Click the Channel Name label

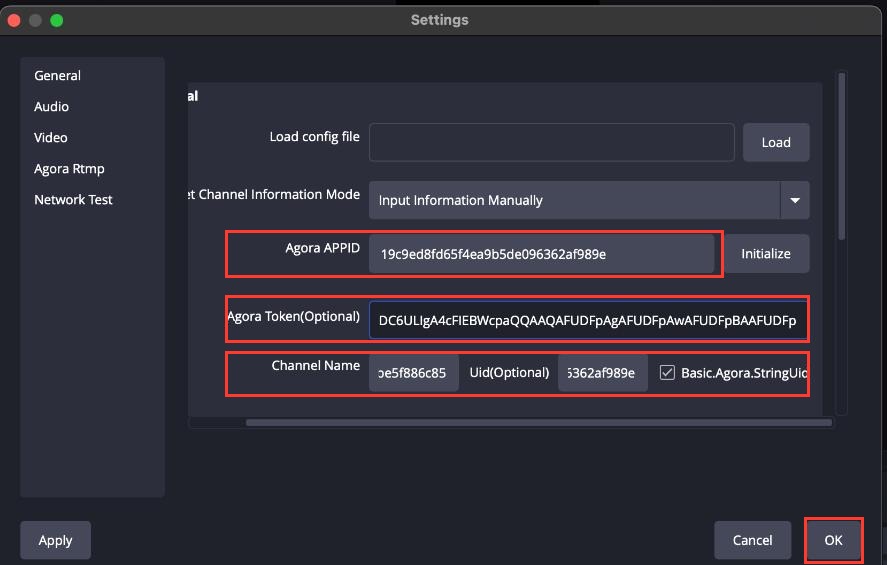coord(316,366)
